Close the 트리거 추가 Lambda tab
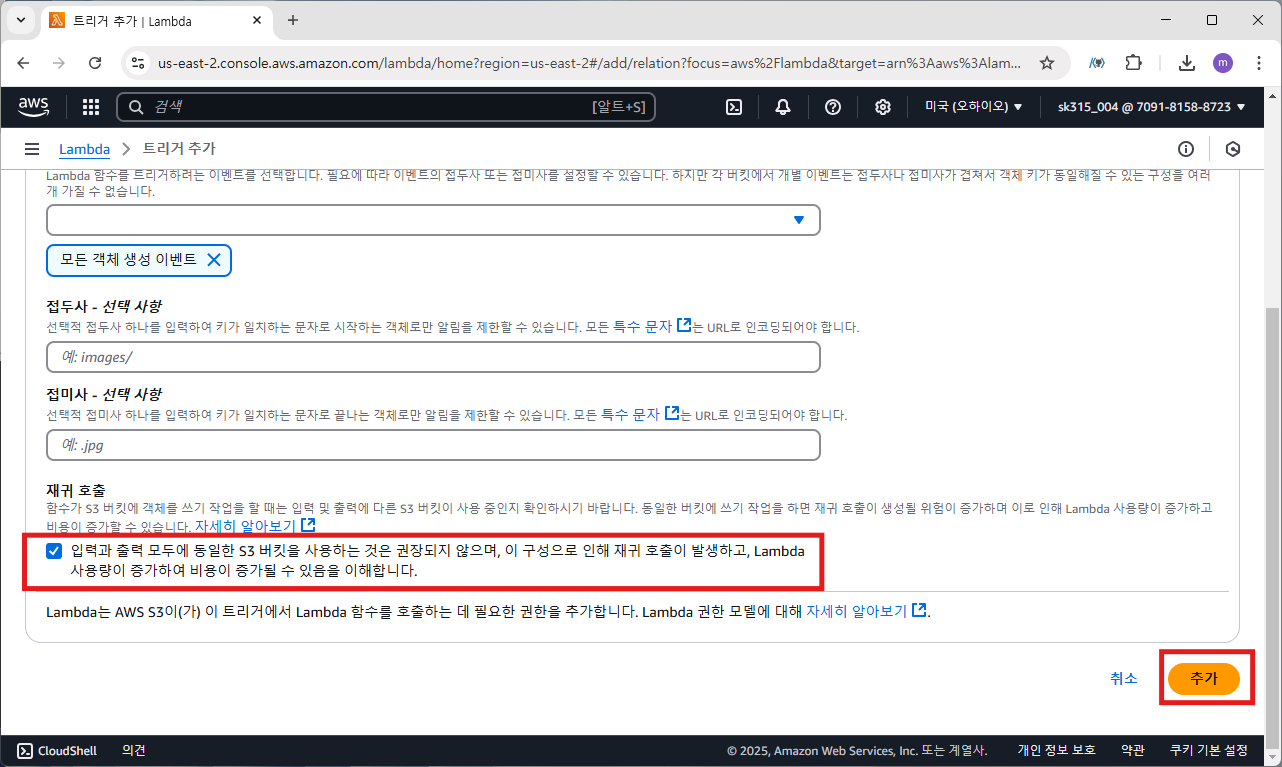The width and height of the screenshot is (1282, 767). 256,20
